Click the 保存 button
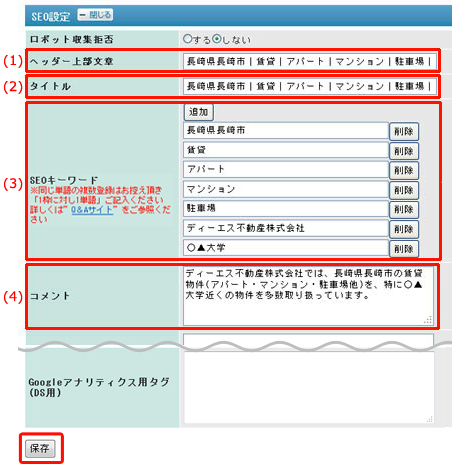452x470 pixels. (x=40, y=448)
